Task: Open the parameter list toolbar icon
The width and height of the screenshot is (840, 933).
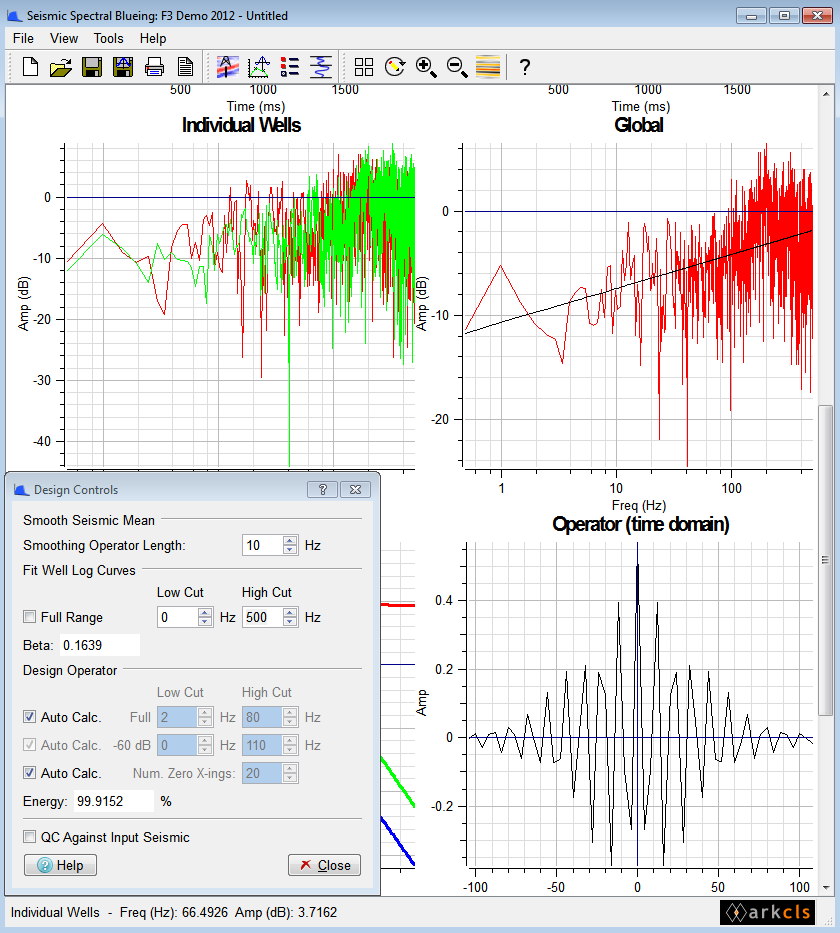Action: click(x=290, y=67)
